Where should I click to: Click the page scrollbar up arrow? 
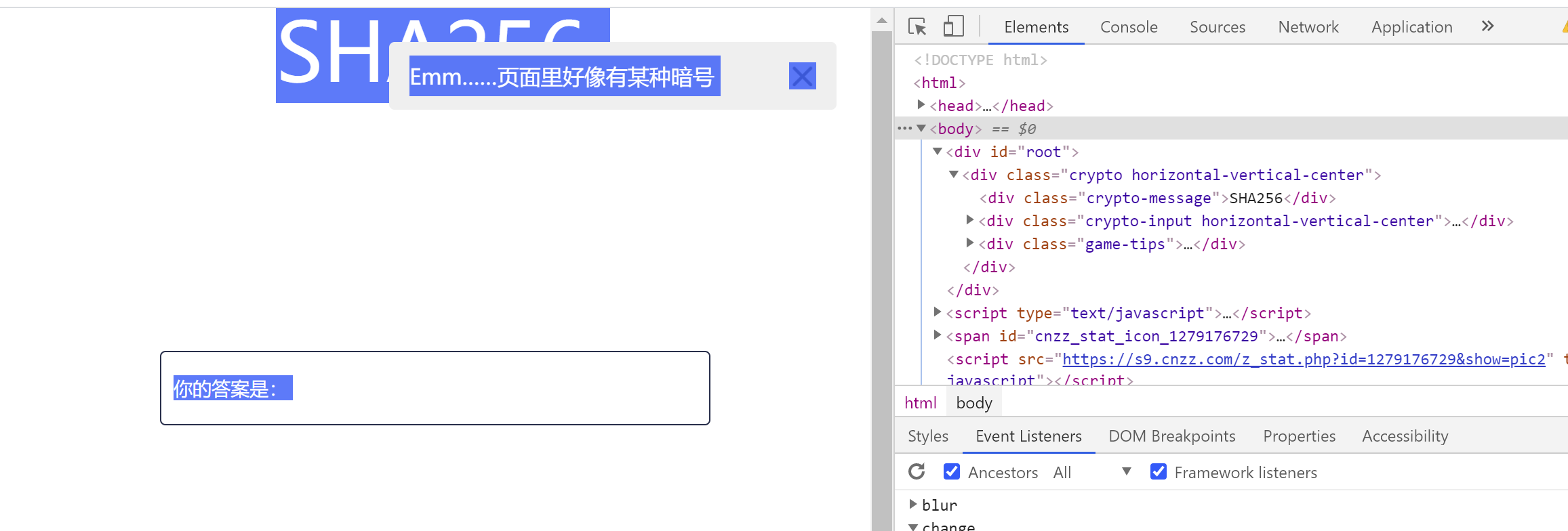[881, 20]
